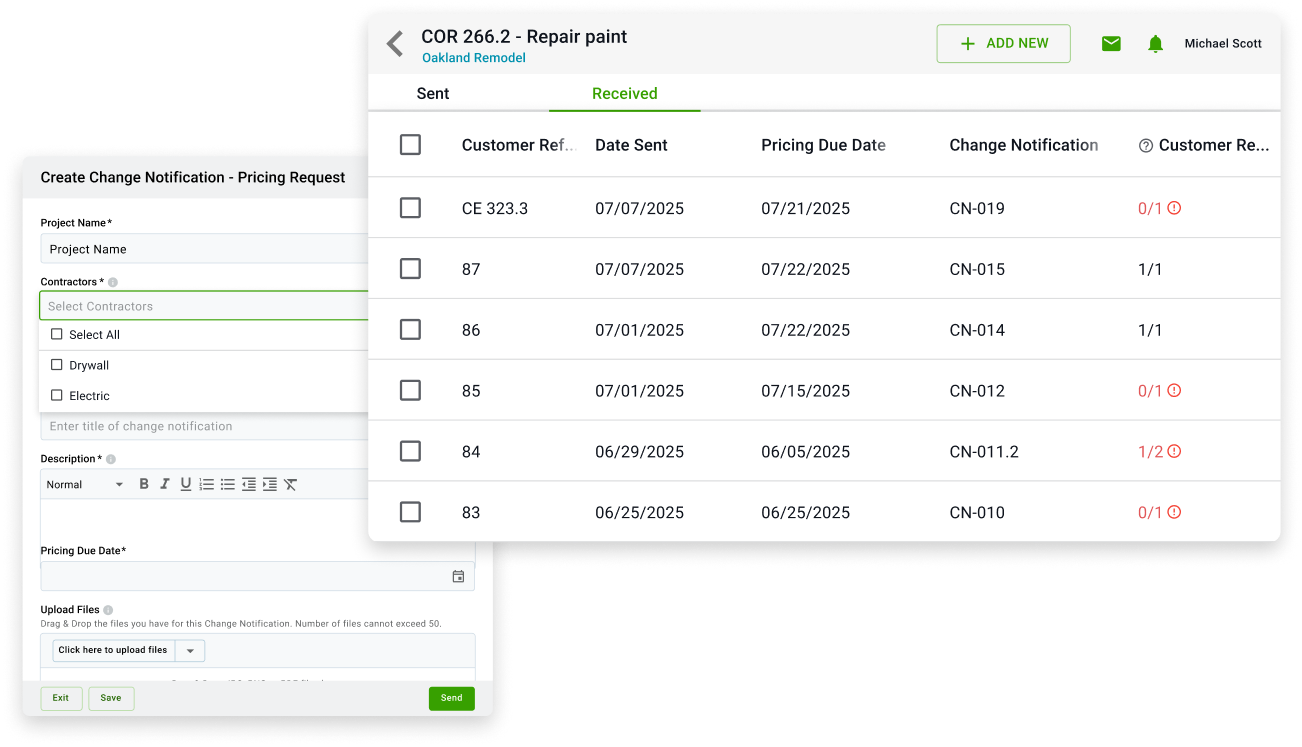Screen dimensions: 1302x747
Task: Select the Received tab
Action: pos(624,94)
